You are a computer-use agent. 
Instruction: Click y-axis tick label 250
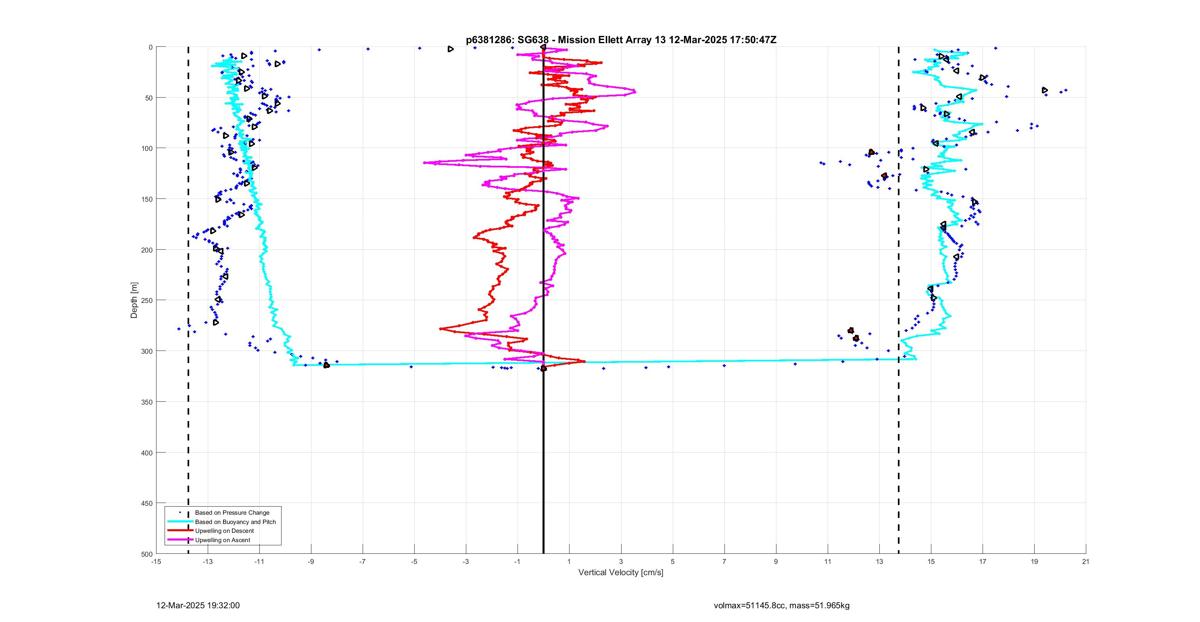click(x=146, y=300)
